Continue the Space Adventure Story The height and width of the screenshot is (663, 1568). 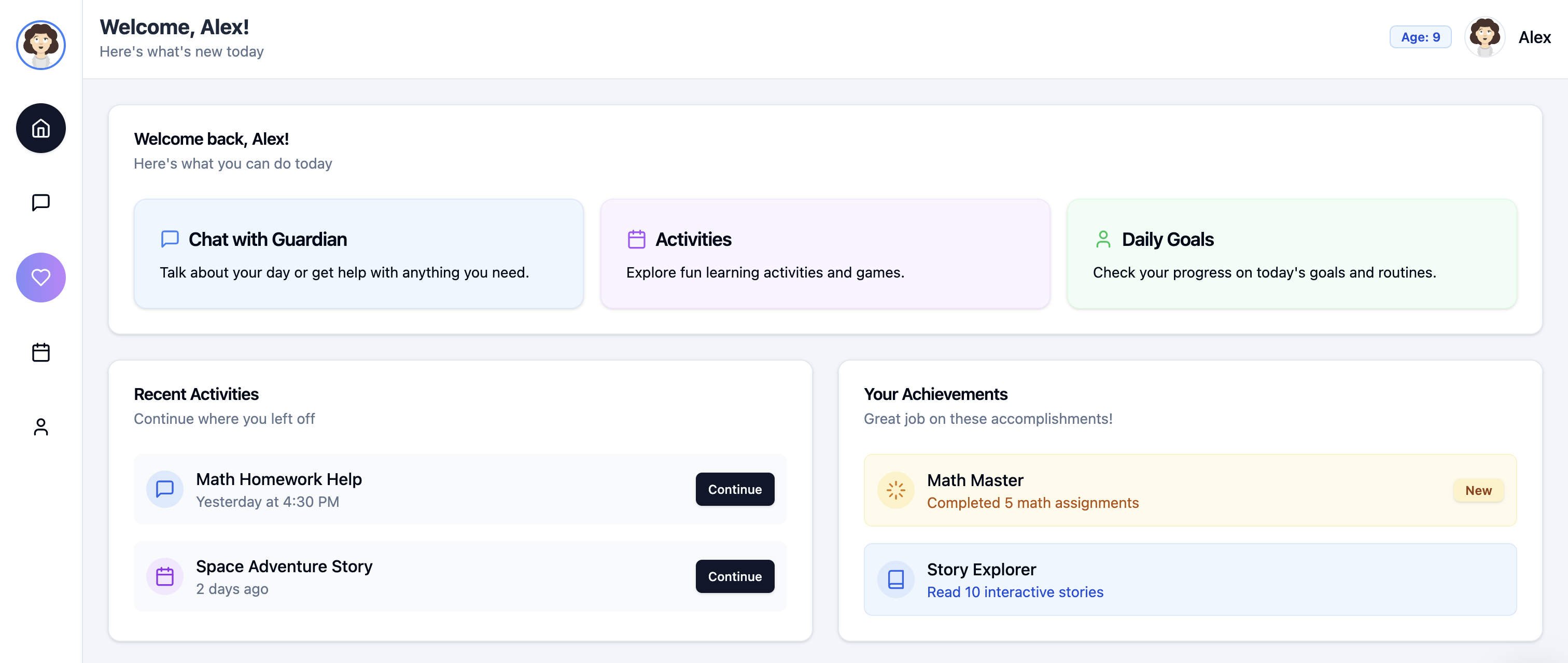[x=735, y=576]
